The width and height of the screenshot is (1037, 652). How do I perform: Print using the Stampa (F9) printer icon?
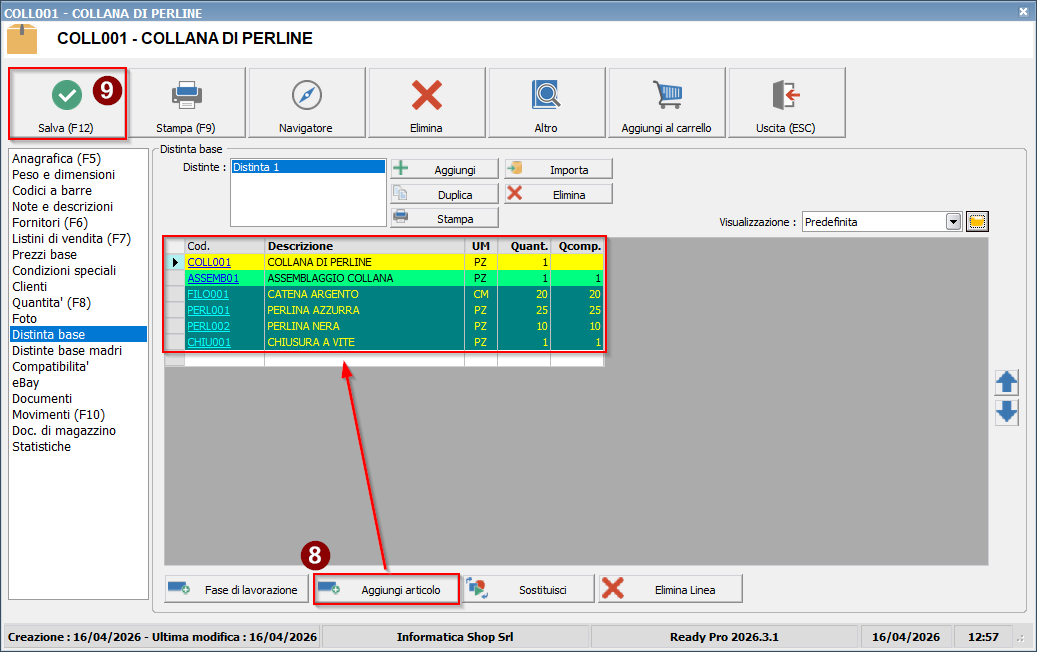(186, 102)
